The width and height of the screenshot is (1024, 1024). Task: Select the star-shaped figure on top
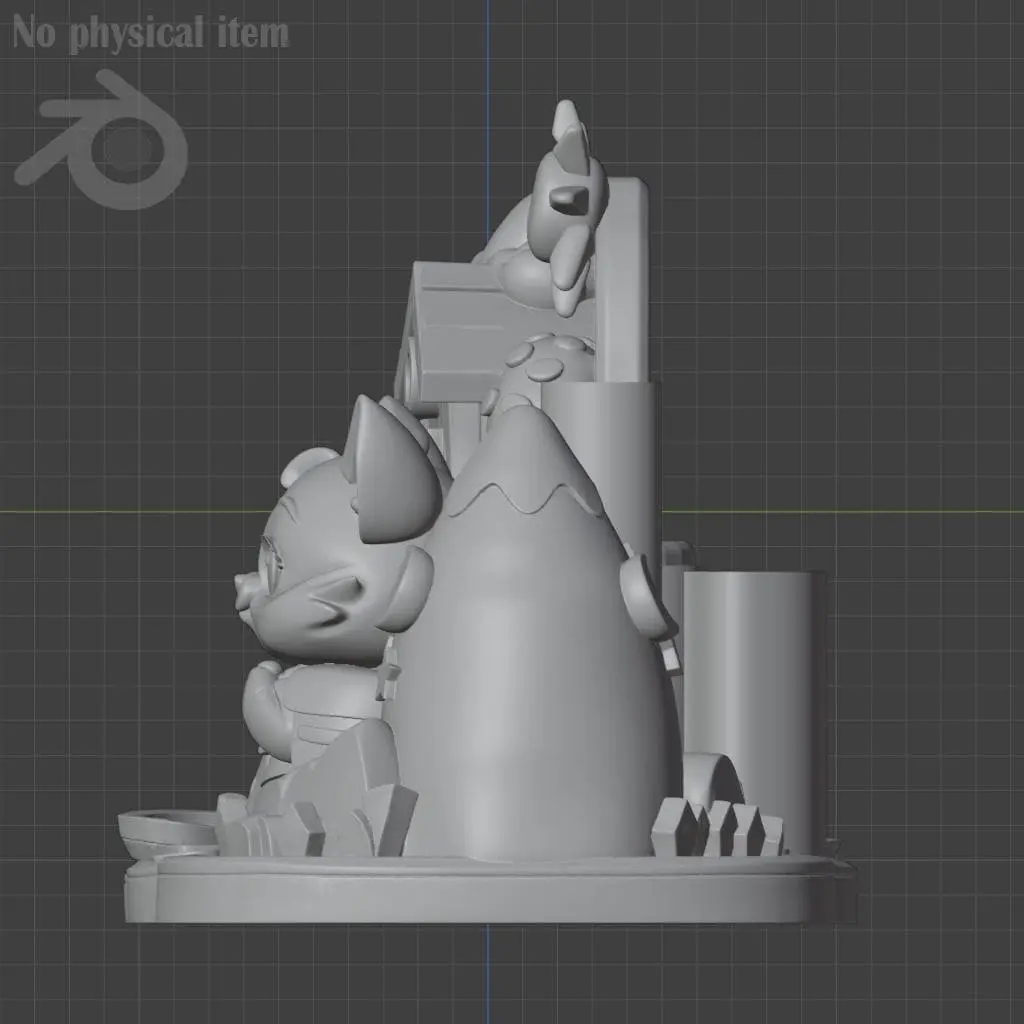pos(569,208)
